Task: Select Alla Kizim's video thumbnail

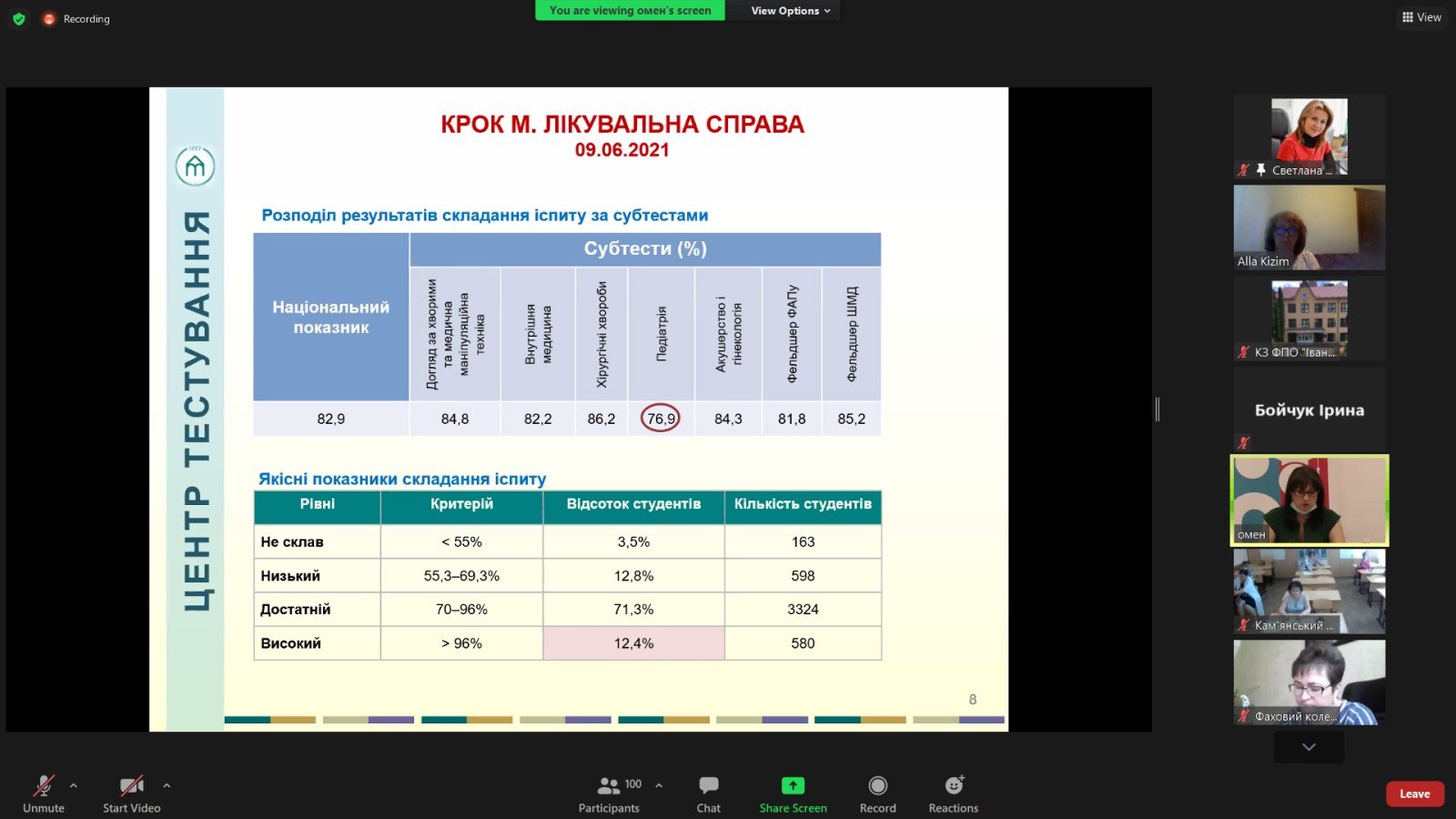Action: click(x=1309, y=227)
